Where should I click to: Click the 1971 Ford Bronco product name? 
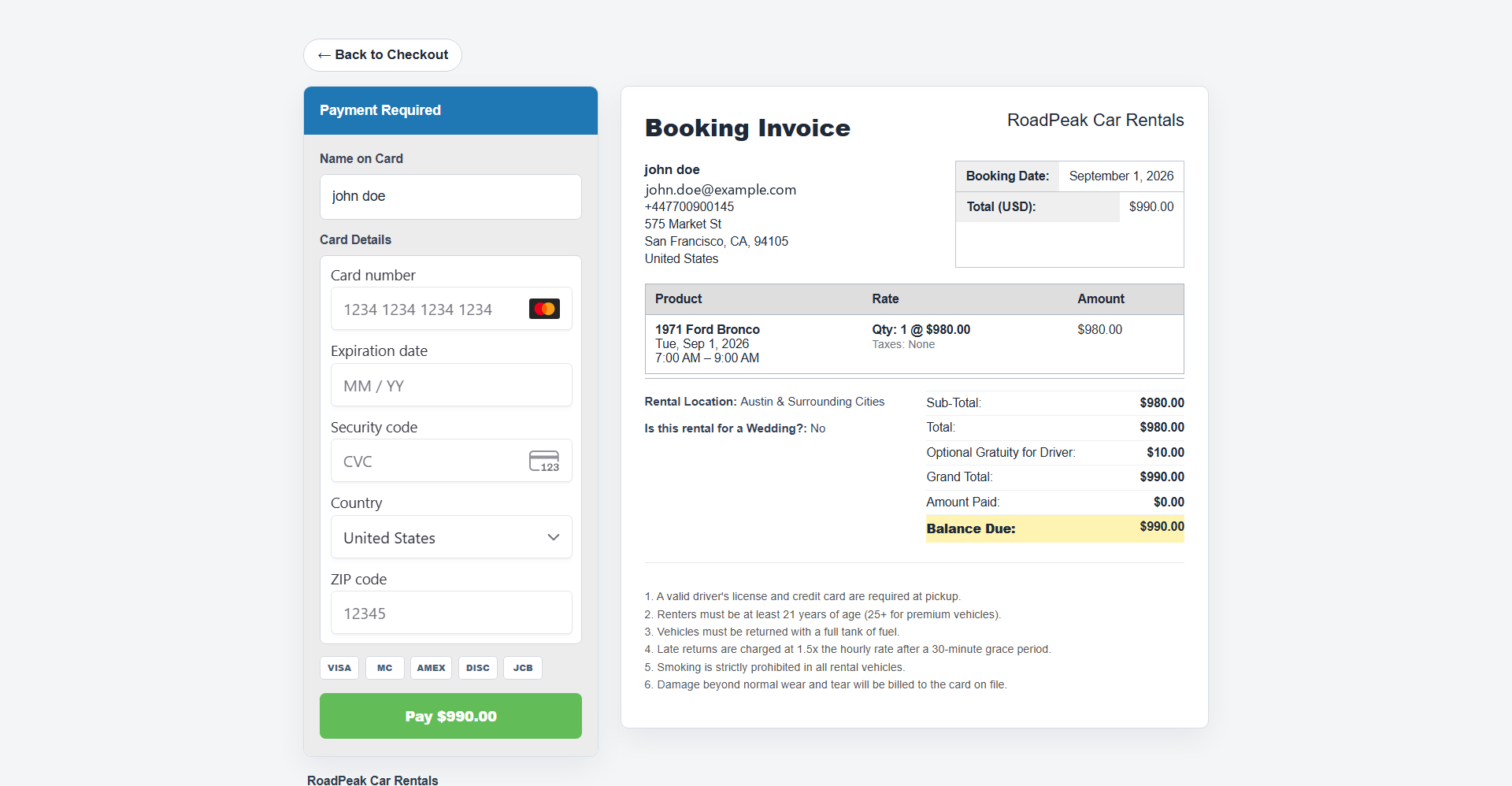707,329
